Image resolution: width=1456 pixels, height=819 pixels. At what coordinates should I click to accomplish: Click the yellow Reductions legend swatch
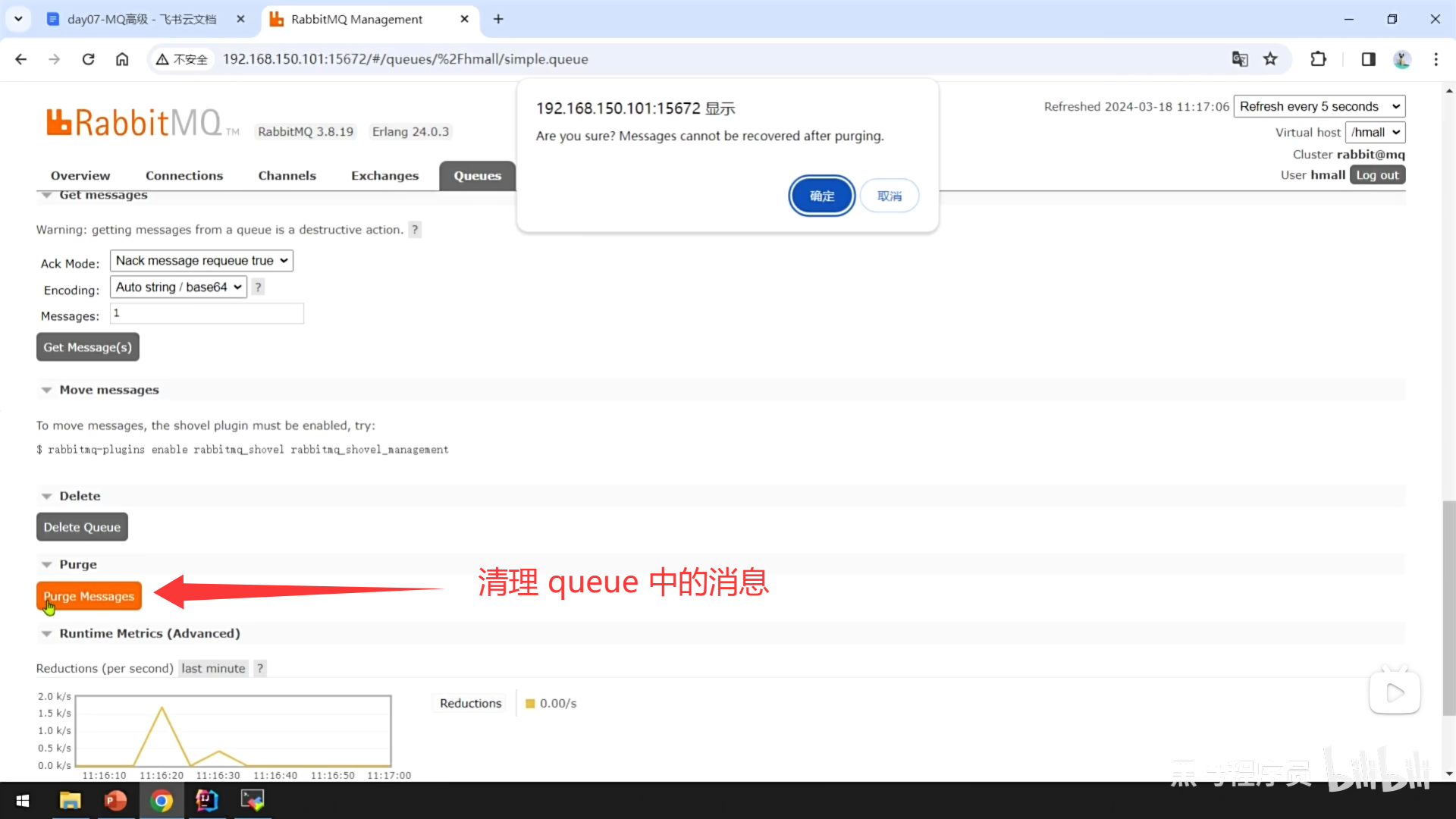point(530,704)
